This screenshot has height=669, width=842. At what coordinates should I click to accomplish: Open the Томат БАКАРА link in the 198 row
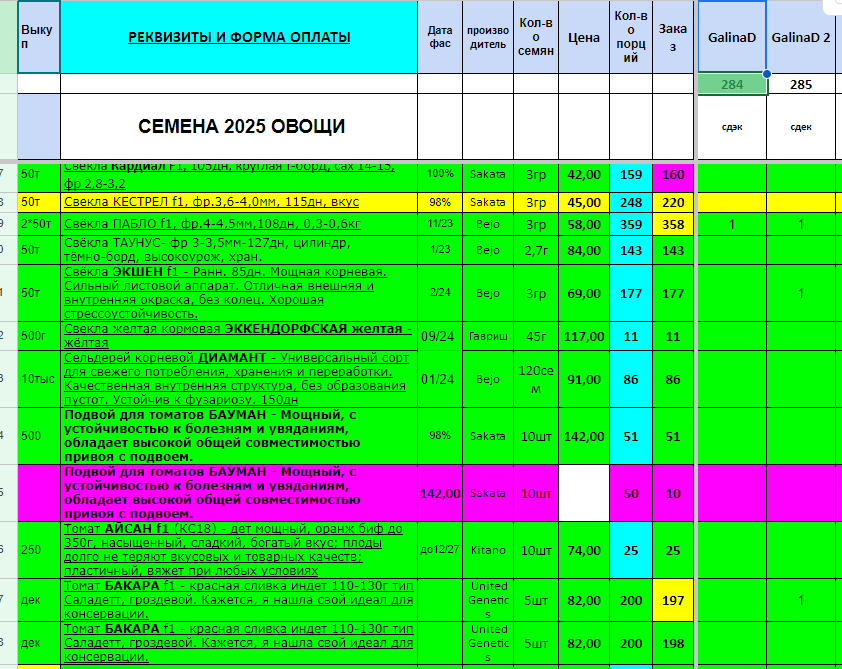tap(238, 643)
